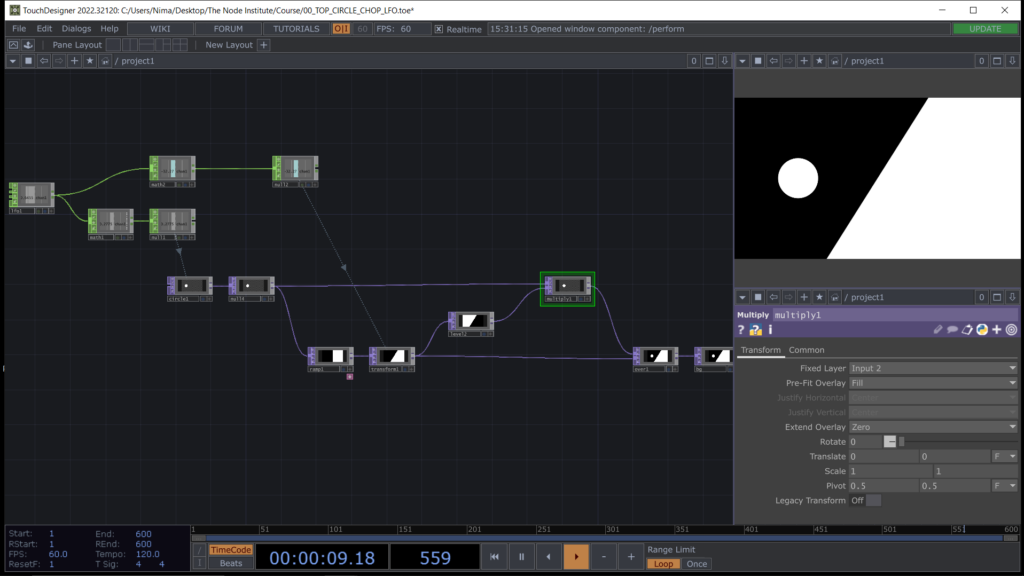This screenshot has width=1024, height=576.
Task: Click the plus icon in the network pane bar
Action: click(74, 61)
